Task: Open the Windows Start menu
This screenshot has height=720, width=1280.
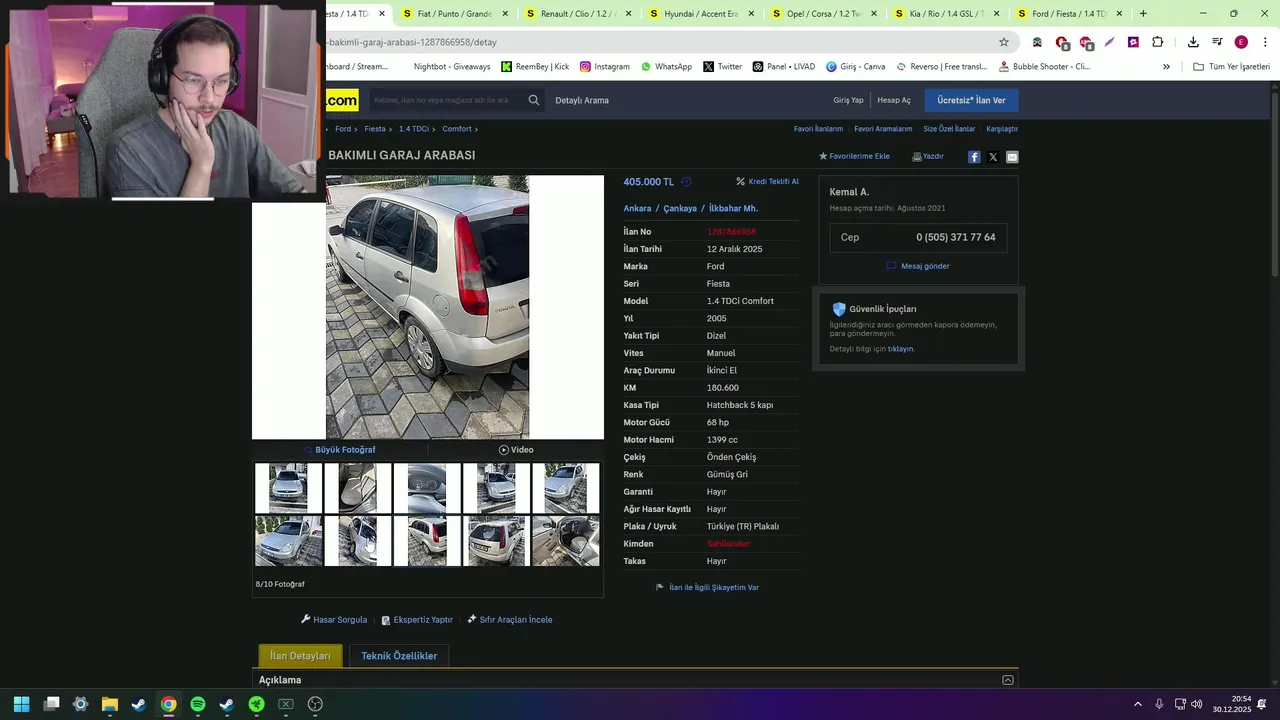Action: pos(21,704)
